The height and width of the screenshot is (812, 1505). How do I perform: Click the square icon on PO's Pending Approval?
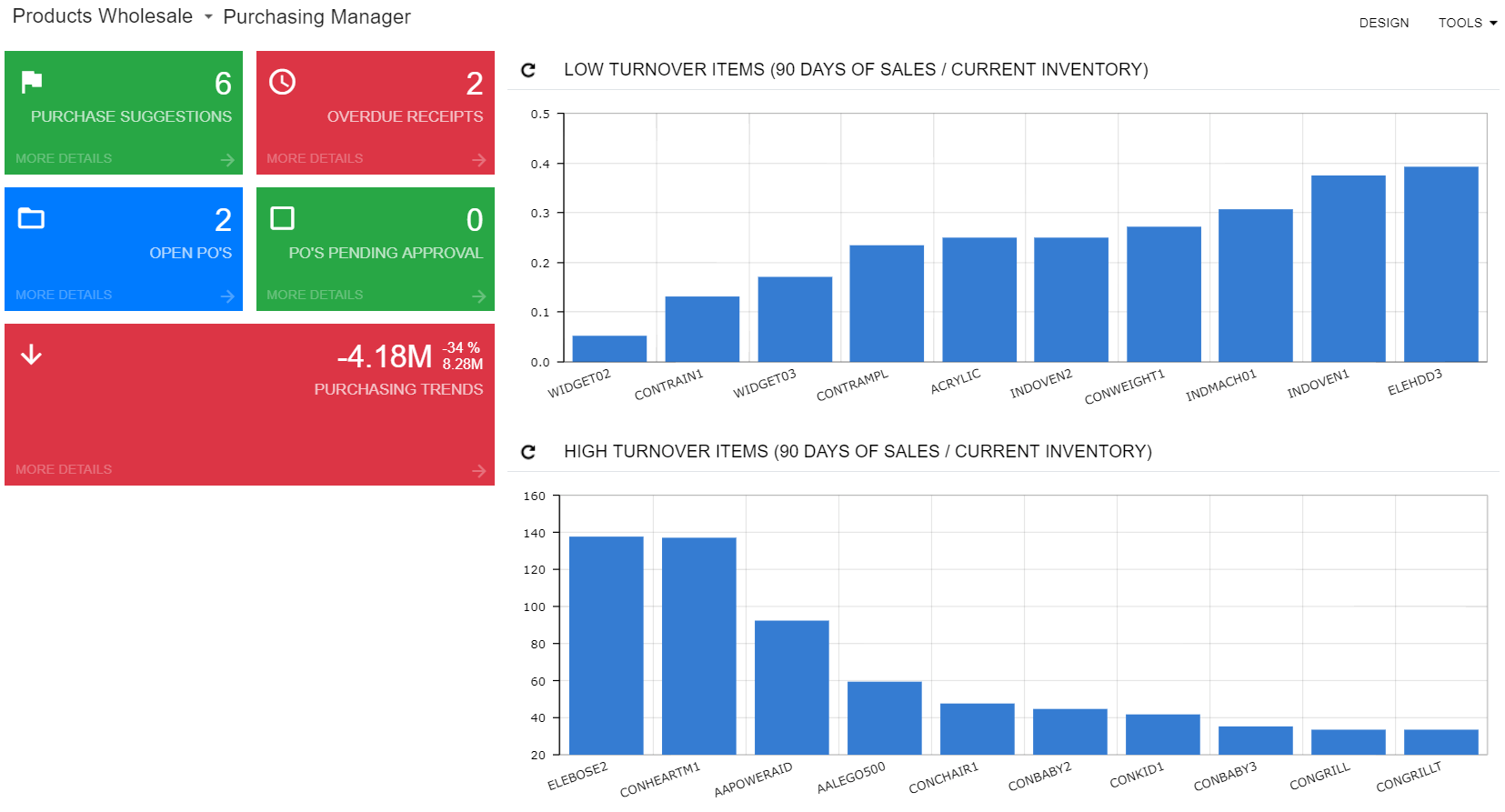[x=282, y=218]
